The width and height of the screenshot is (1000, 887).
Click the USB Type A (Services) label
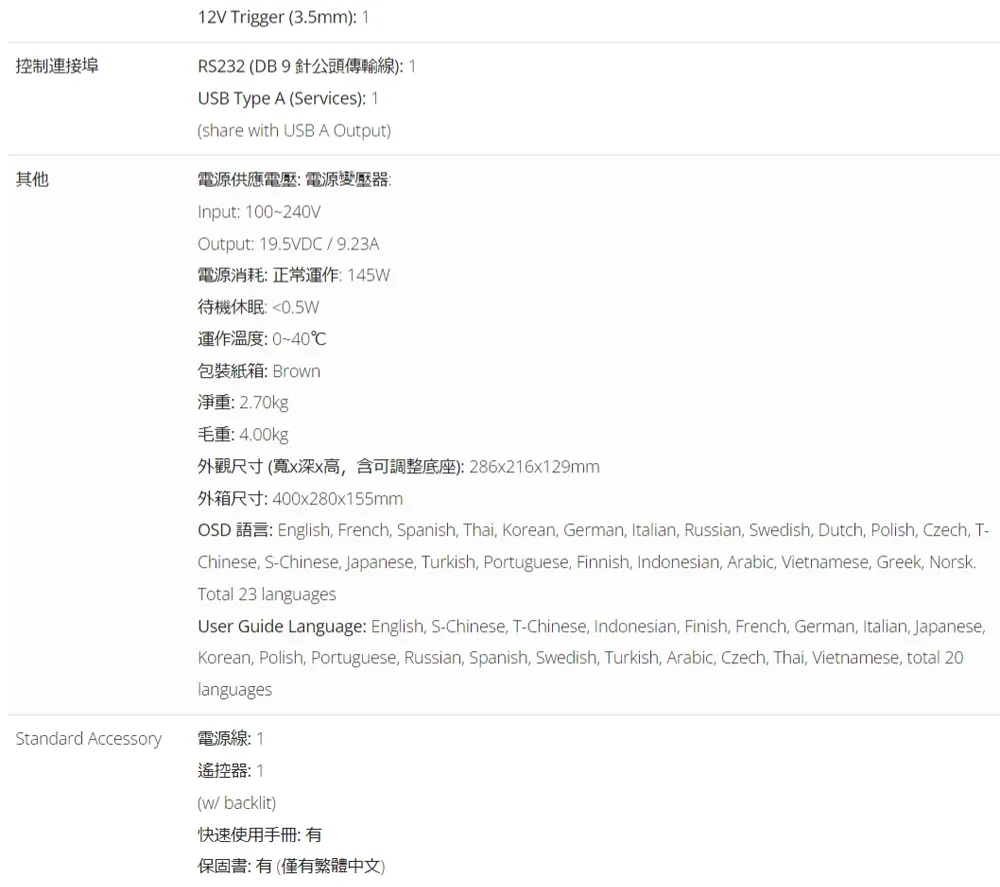281,98
